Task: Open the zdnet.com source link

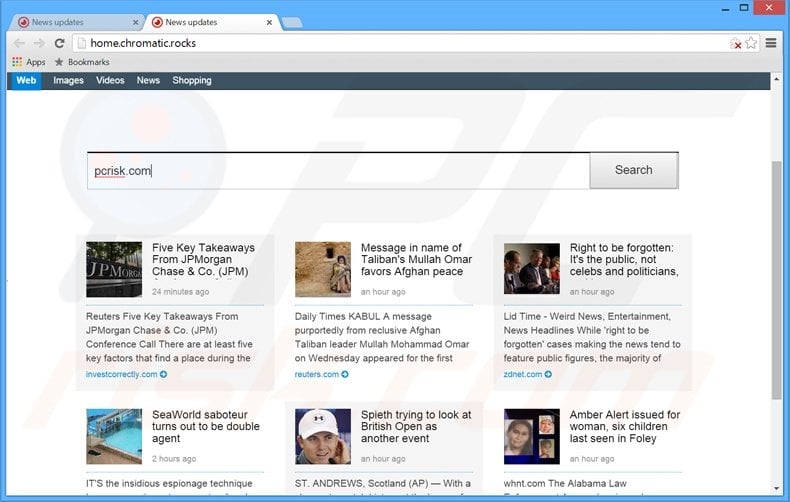Action: (x=523, y=374)
